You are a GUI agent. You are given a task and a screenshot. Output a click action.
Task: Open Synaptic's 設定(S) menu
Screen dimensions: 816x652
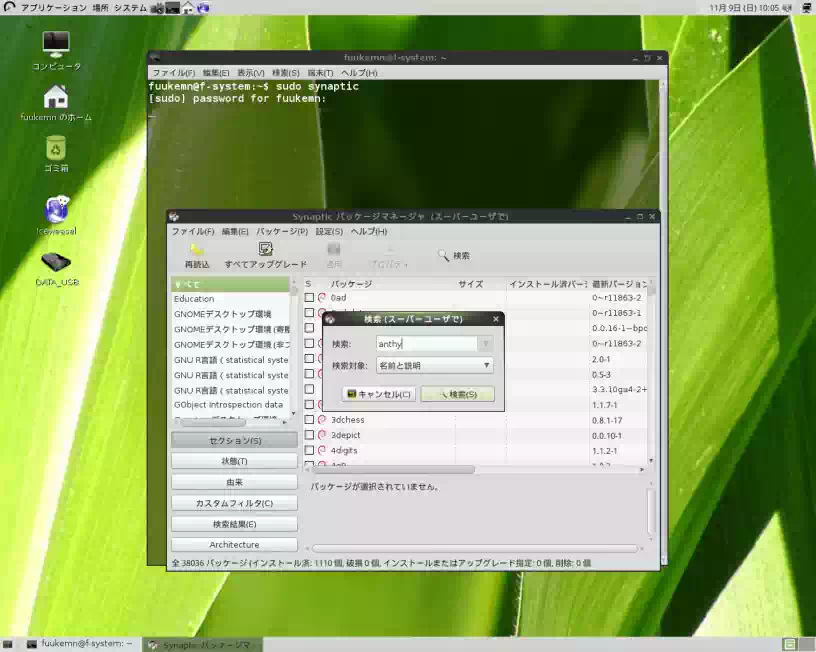pyautogui.click(x=329, y=232)
